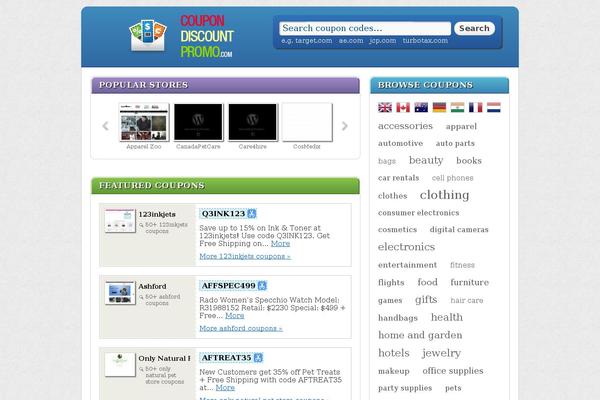Click the Search button

[x=474, y=28]
